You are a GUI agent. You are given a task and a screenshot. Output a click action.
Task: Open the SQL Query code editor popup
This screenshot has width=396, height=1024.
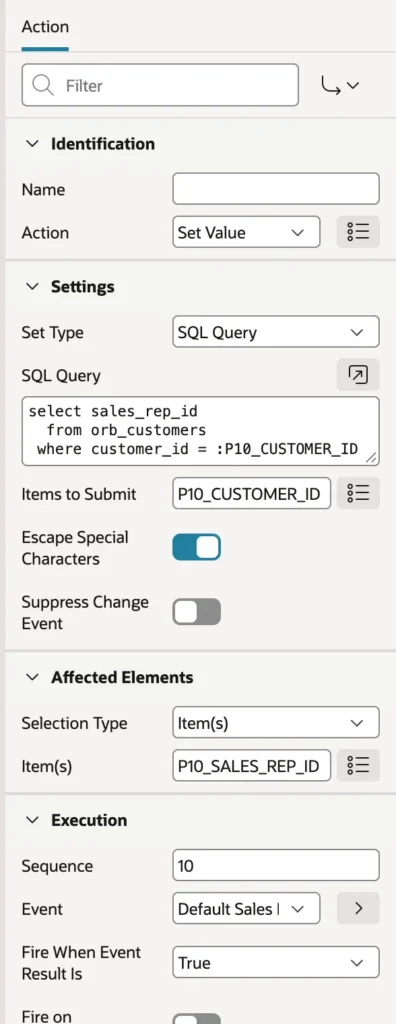[358, 375]
